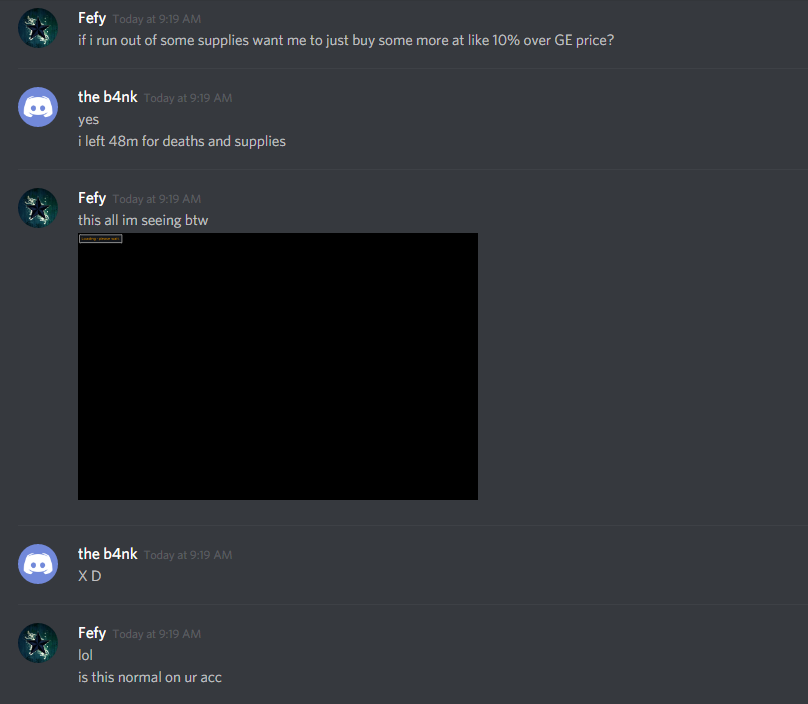The height and width of the screenshot is (704, 808).
Task: Click the b4nk's Discord avatar beside "yes"
Action: (x=38, y=107)
